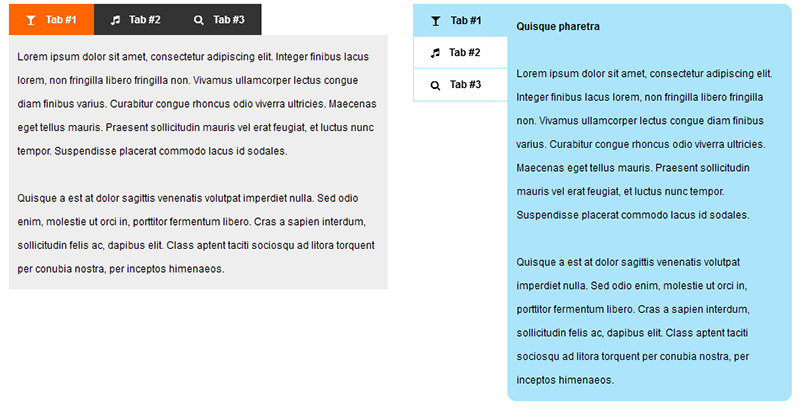Screen dimensions: 800x410
Task: Open the white vertical Tab #3
Action: [x=460, y=85]
